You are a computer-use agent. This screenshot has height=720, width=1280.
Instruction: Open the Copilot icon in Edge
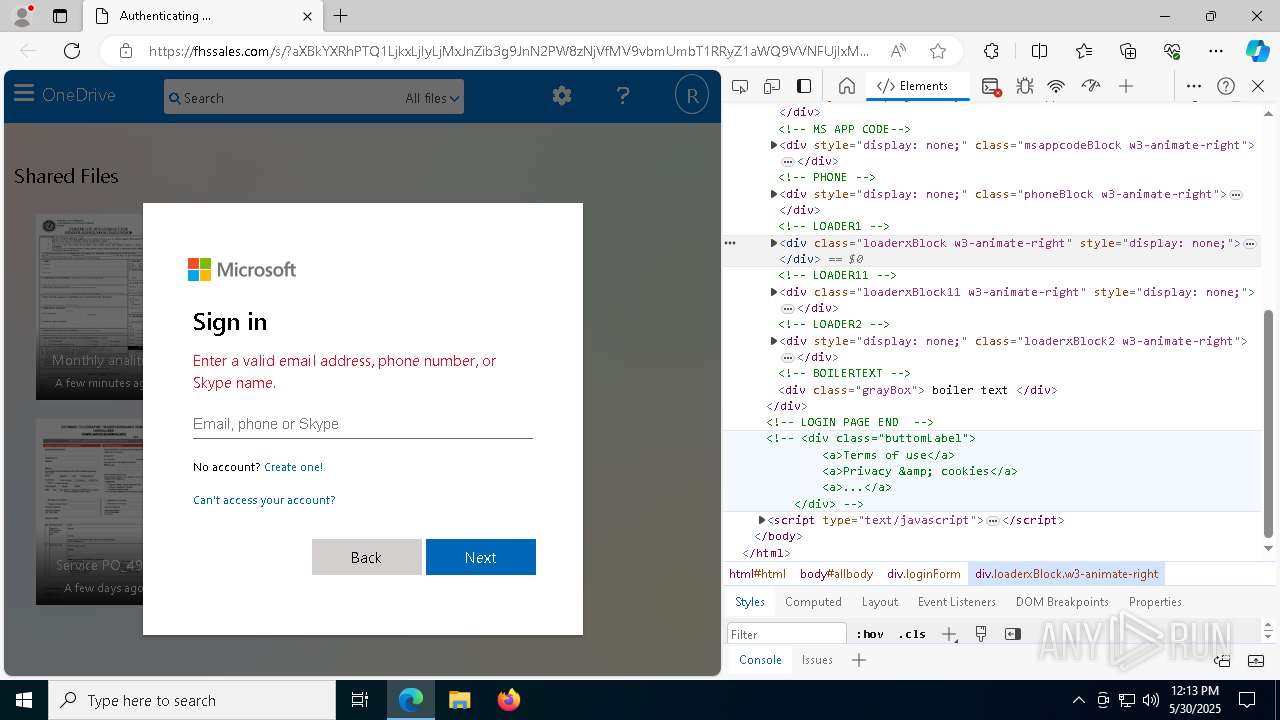coord(1257,51)
